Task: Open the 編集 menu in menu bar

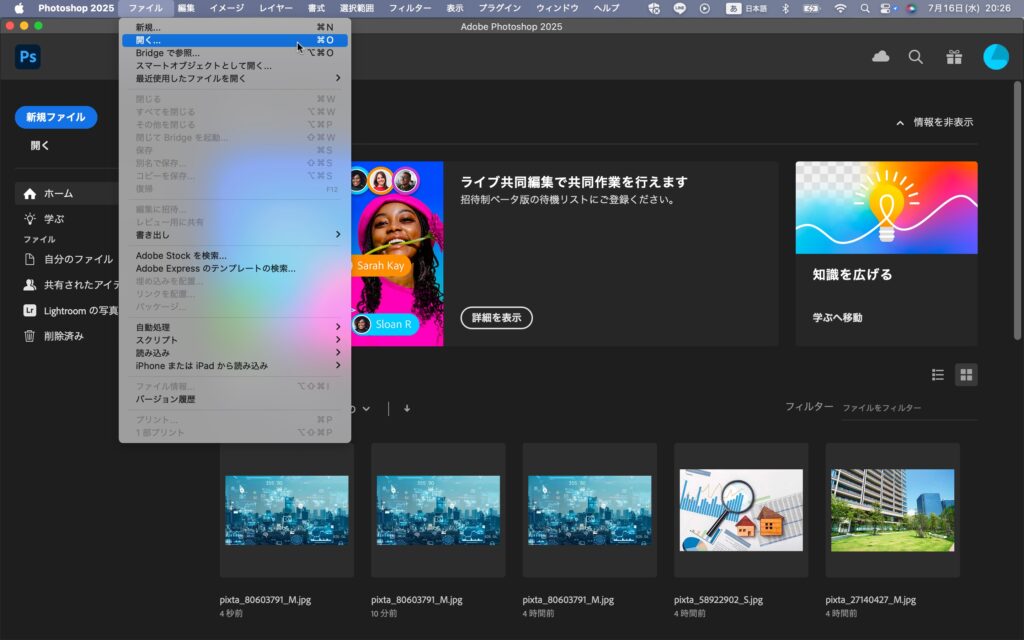Action: click(x=186, y=8)
